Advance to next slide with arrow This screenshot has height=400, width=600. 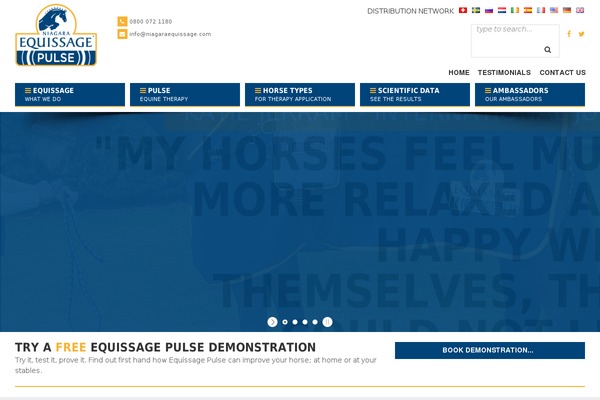[272, 322]
